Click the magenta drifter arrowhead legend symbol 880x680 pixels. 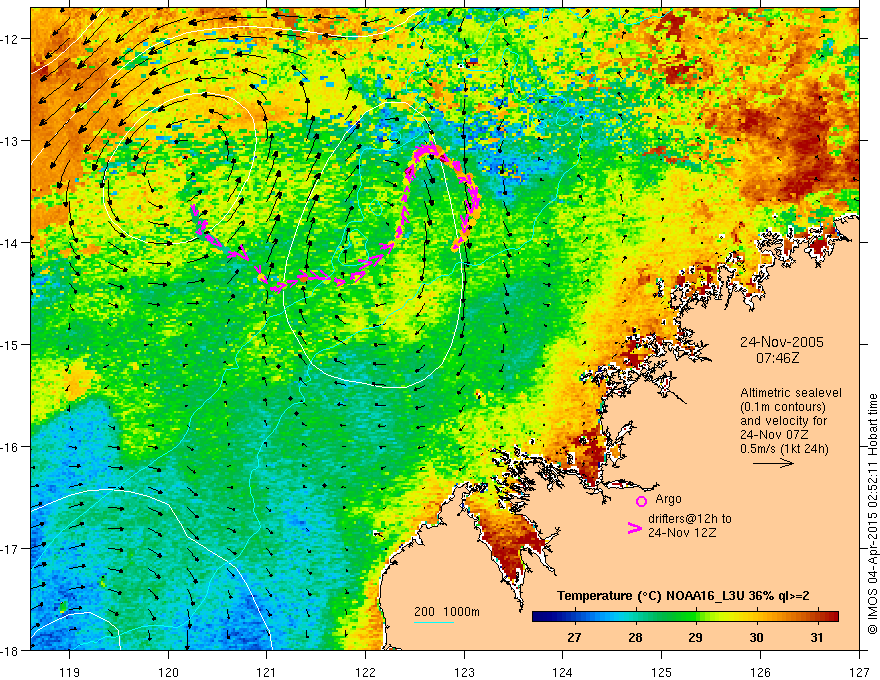coord(635,528)
